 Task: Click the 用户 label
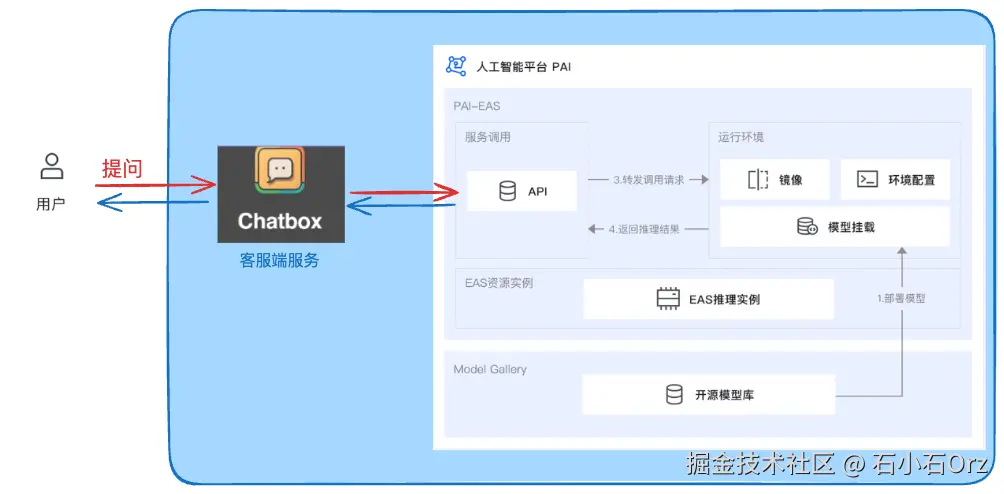(x=51, y=204)
